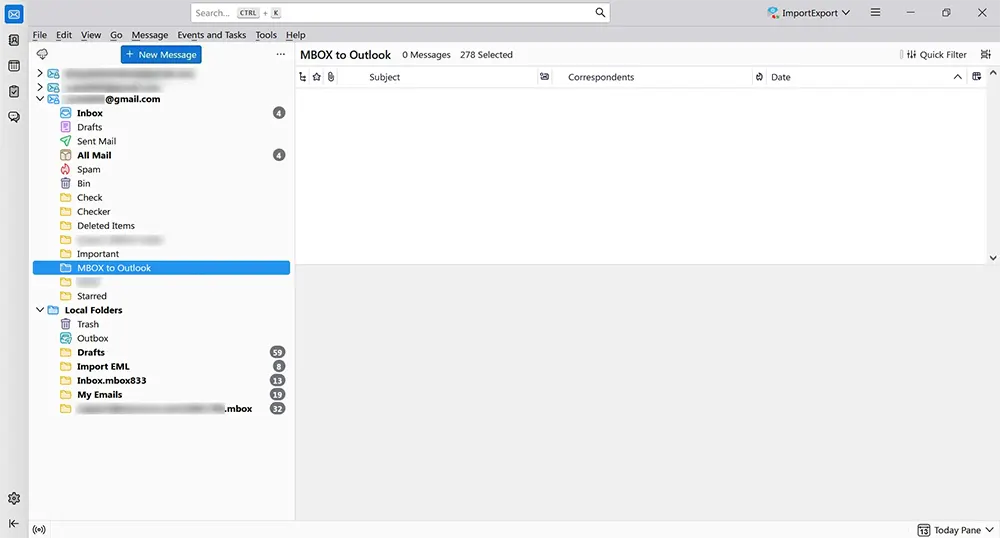Click the thread column icon
Screen dimensions: 1000x538
click(302, 77)
